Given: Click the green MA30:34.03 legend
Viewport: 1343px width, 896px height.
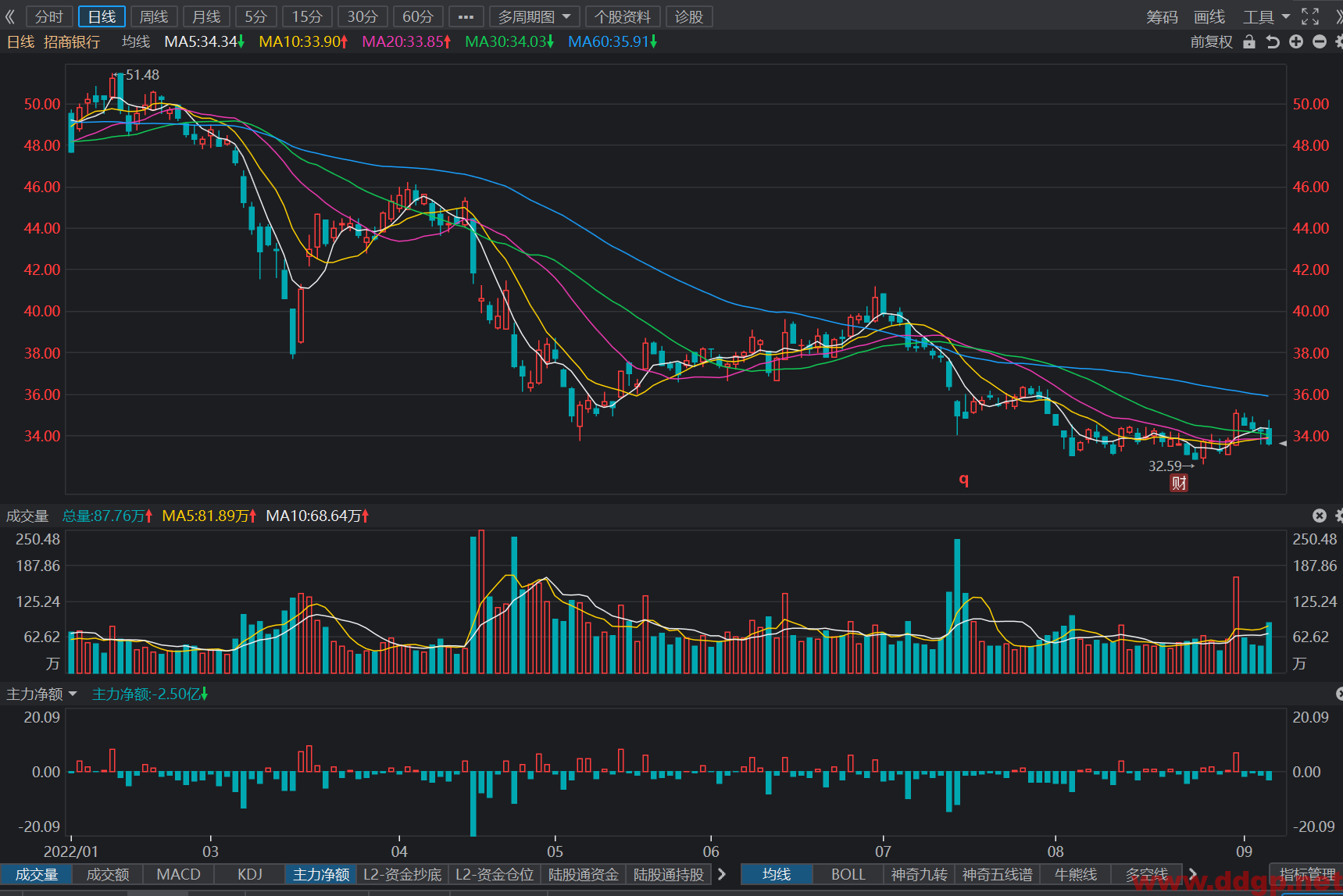Looking at the screenshot, I should [x=509, y=41].
